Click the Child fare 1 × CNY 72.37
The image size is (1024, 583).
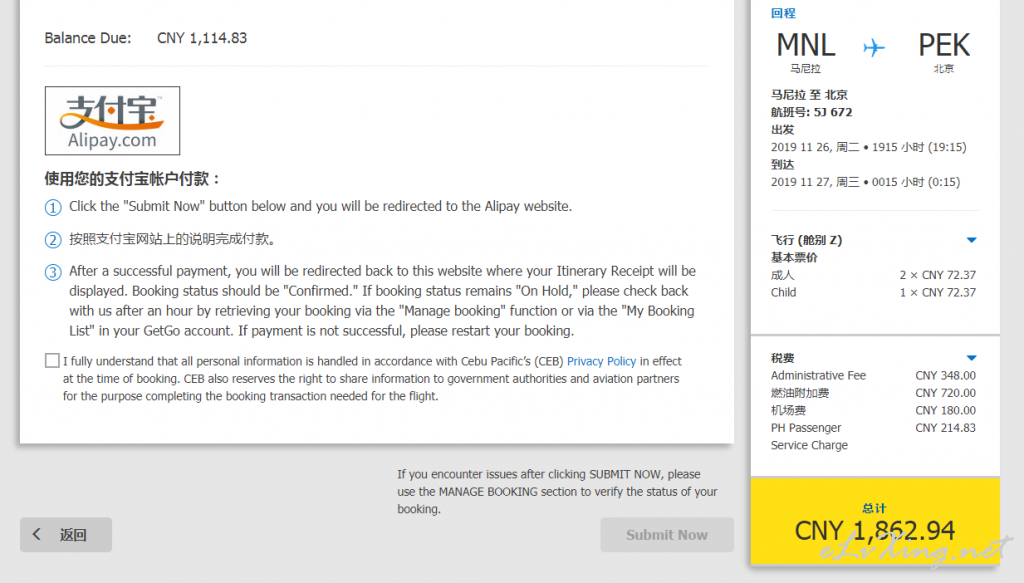tap(938, 292)
